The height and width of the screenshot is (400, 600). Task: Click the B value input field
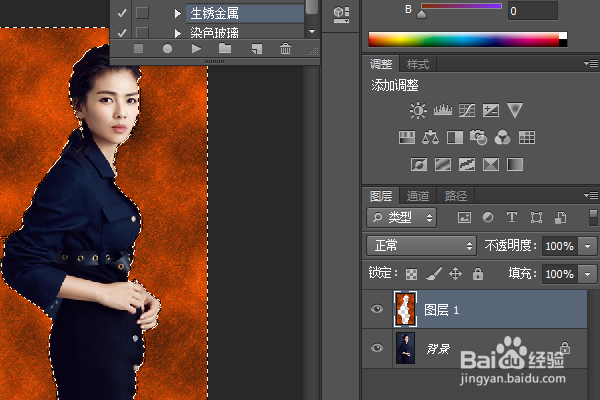pyautogui.click(x=533, y=11)
